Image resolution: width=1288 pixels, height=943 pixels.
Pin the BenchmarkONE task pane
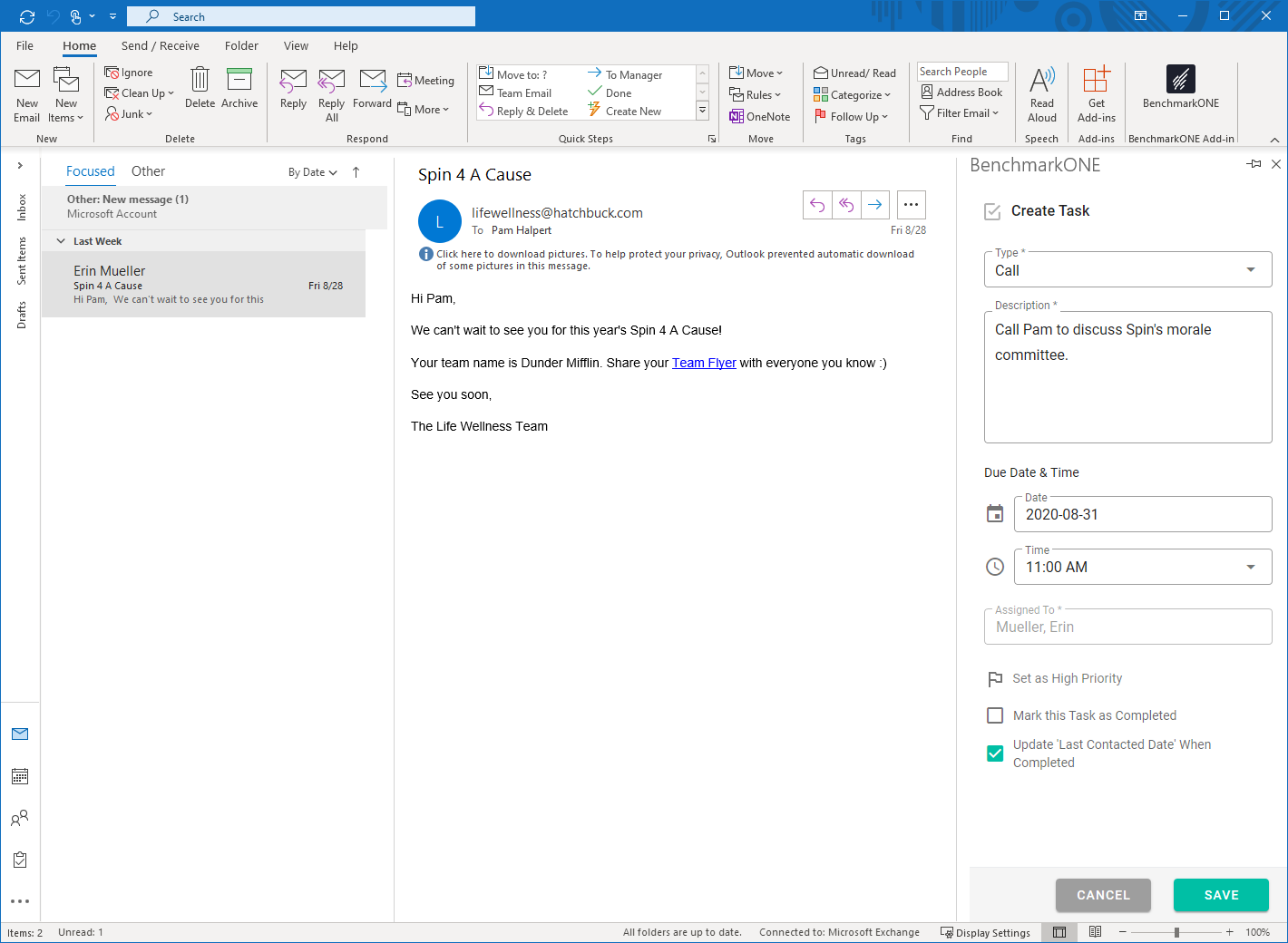(1254, 164)
